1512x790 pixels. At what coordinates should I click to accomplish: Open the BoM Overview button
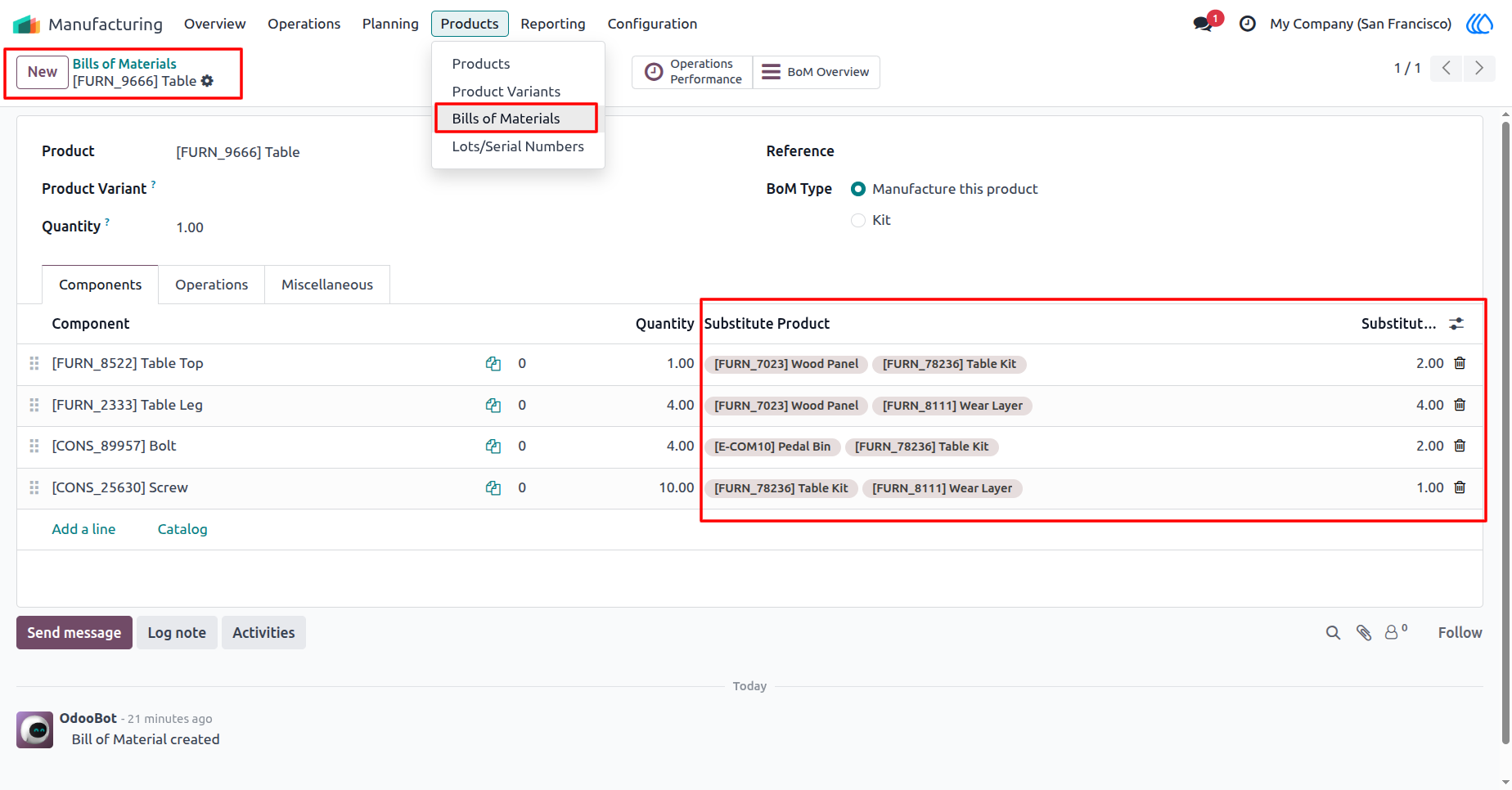pyautogui.click(x=816, y=72)
